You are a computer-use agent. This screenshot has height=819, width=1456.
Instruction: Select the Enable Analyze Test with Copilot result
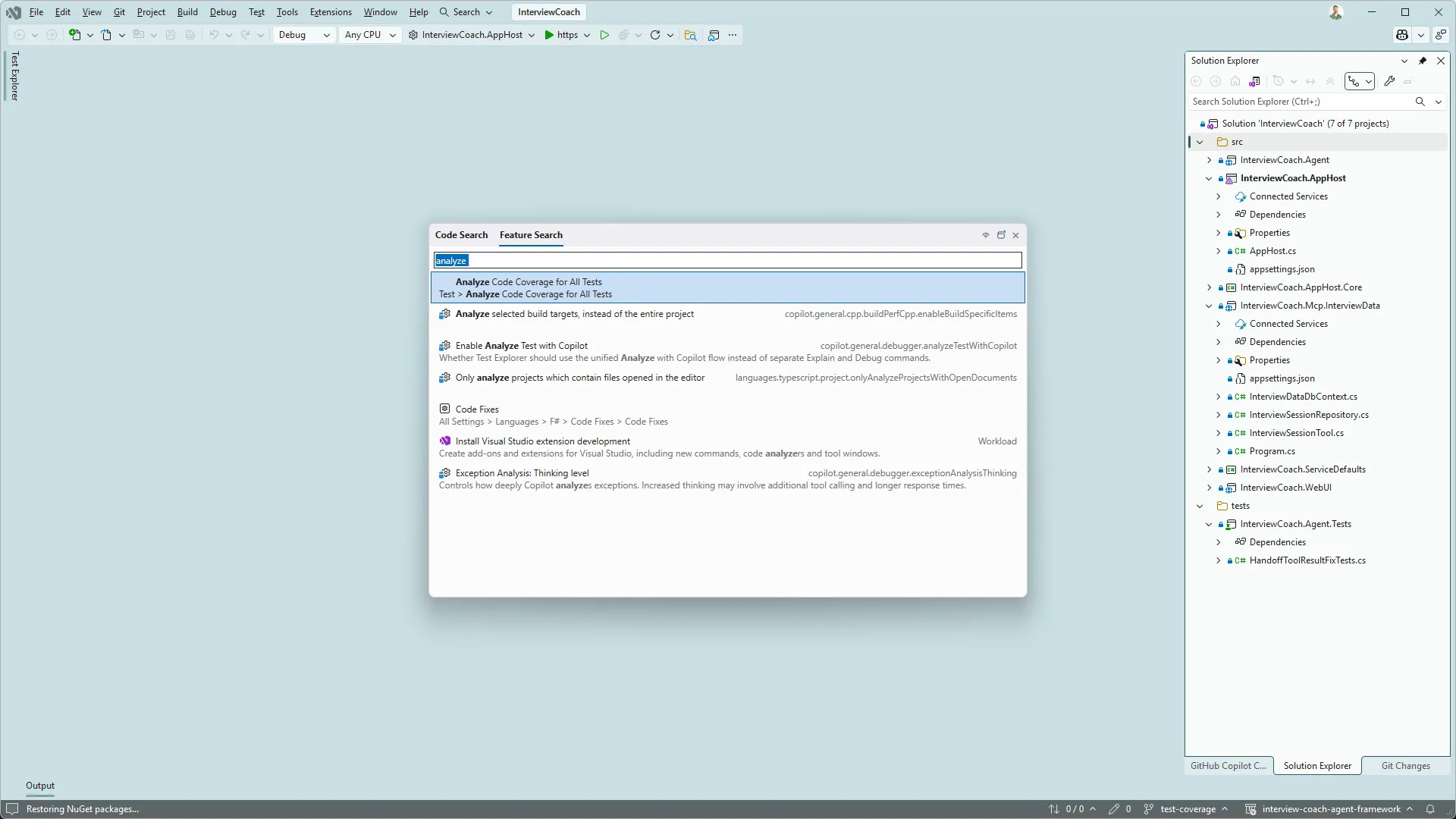click(x=727, y=352)
